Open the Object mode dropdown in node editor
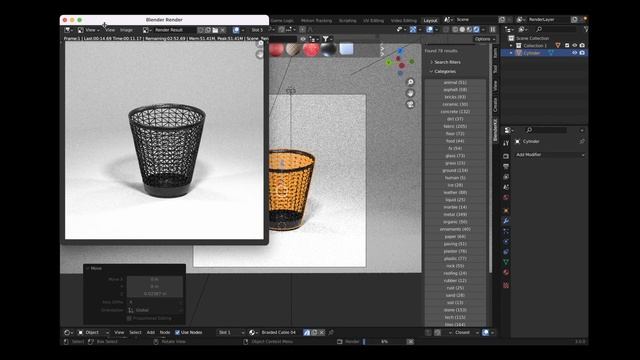 click(94, 332)
